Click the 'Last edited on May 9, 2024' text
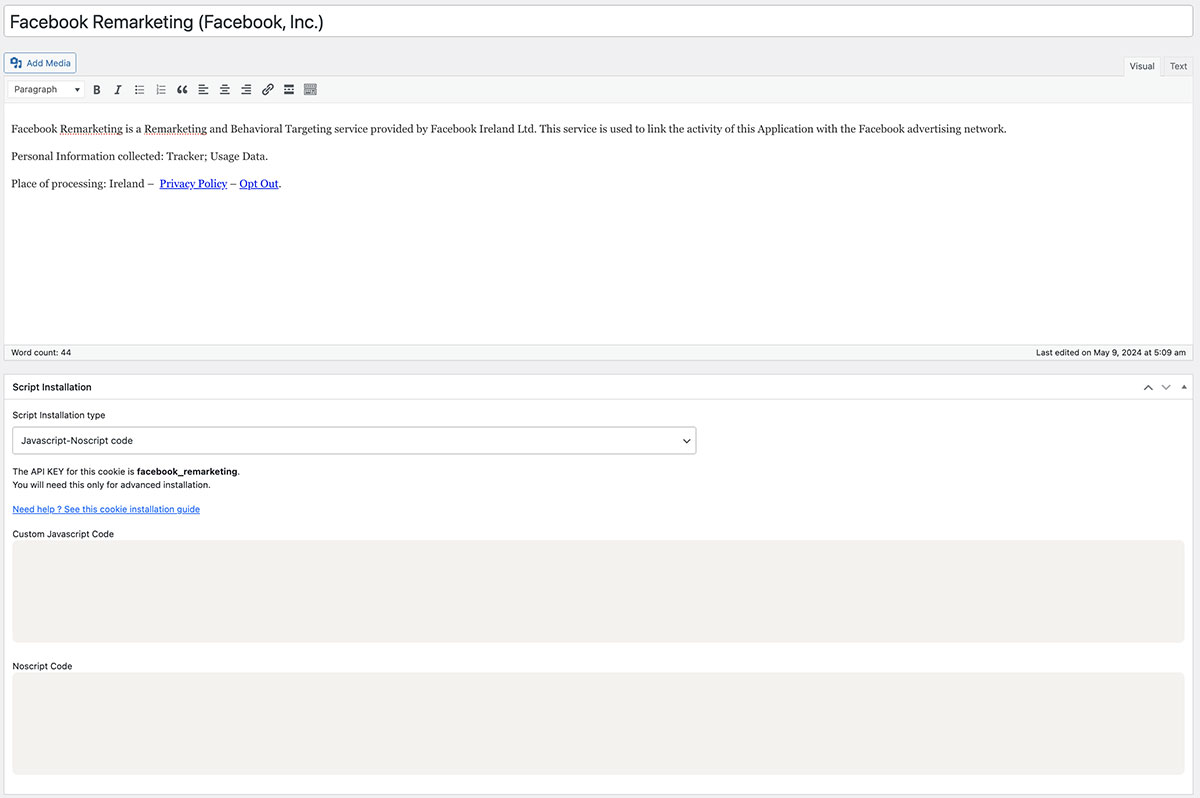Image resolution: width=1200 pixels, height=798 pixels. pos(1111,353)
